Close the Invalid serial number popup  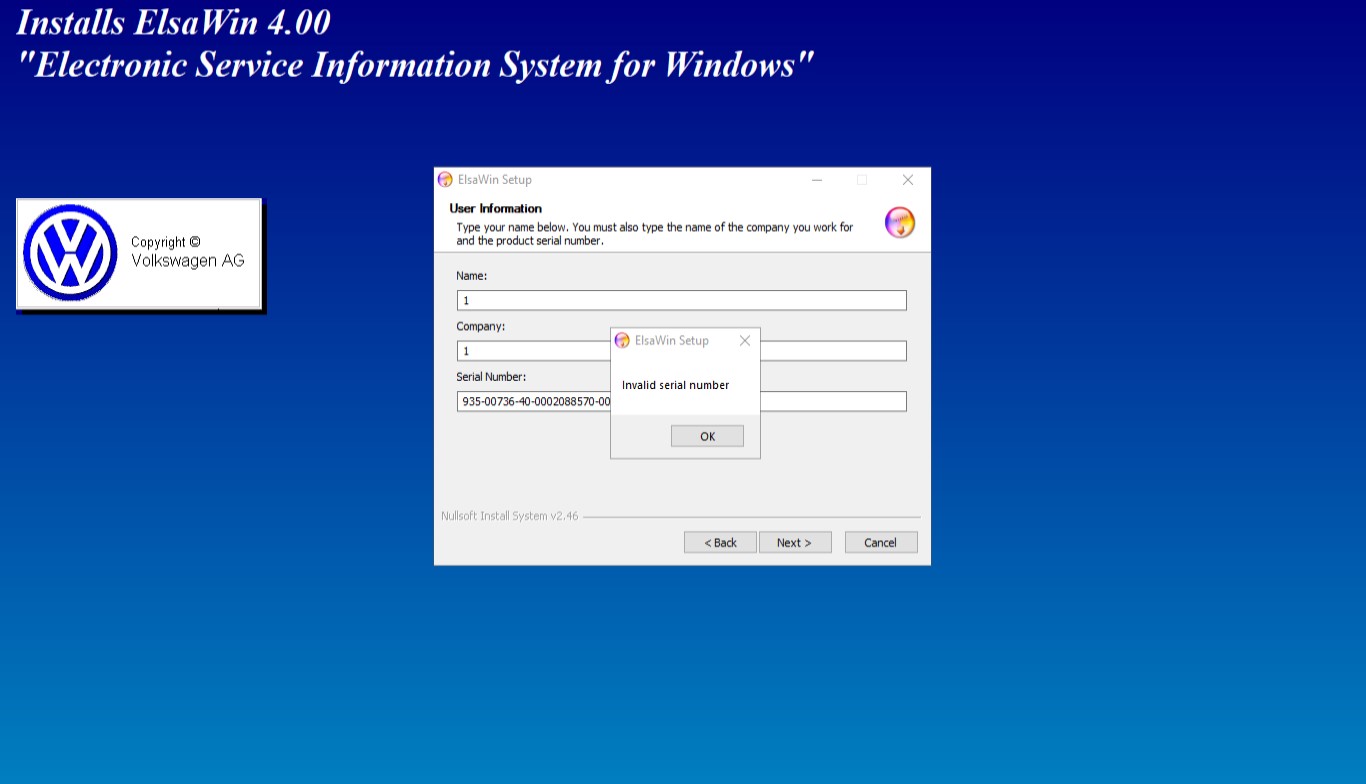tap(744, 341)
